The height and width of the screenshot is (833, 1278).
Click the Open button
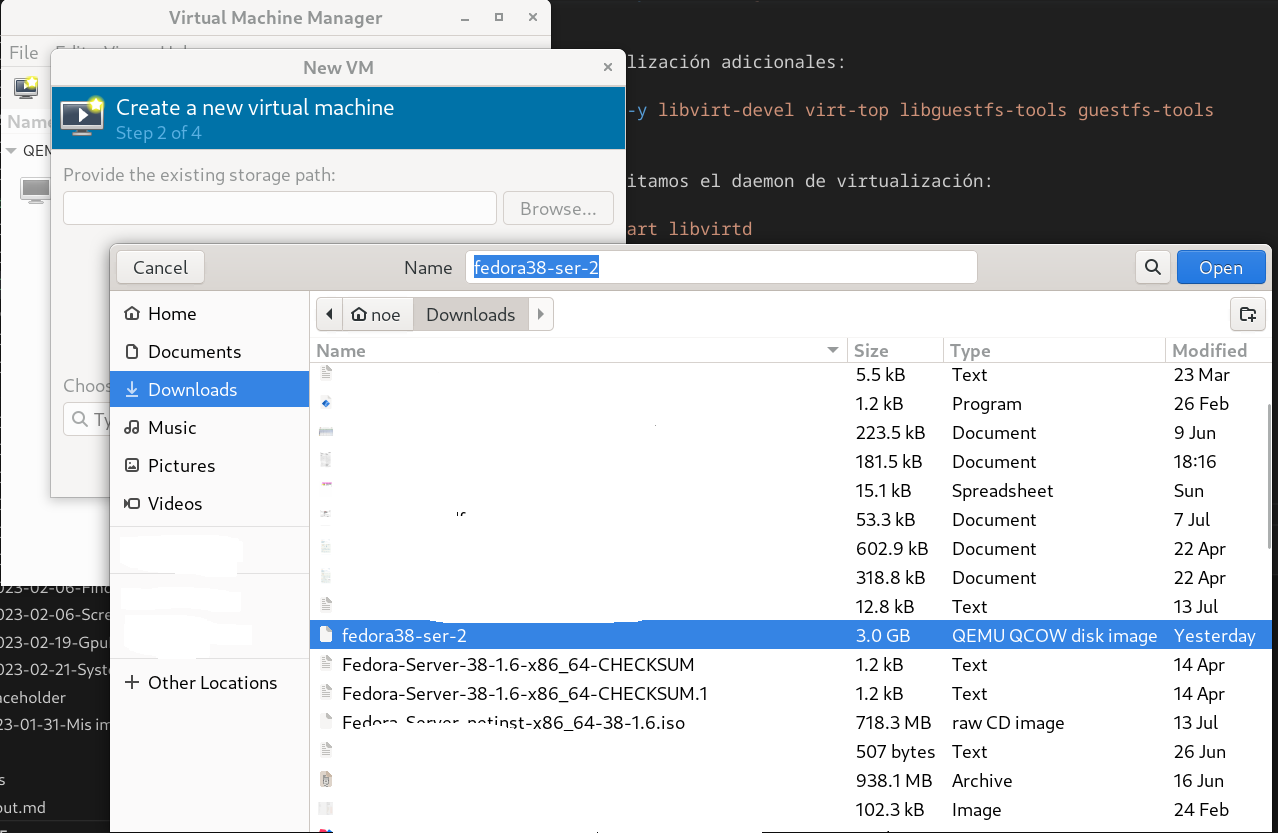1221,267
